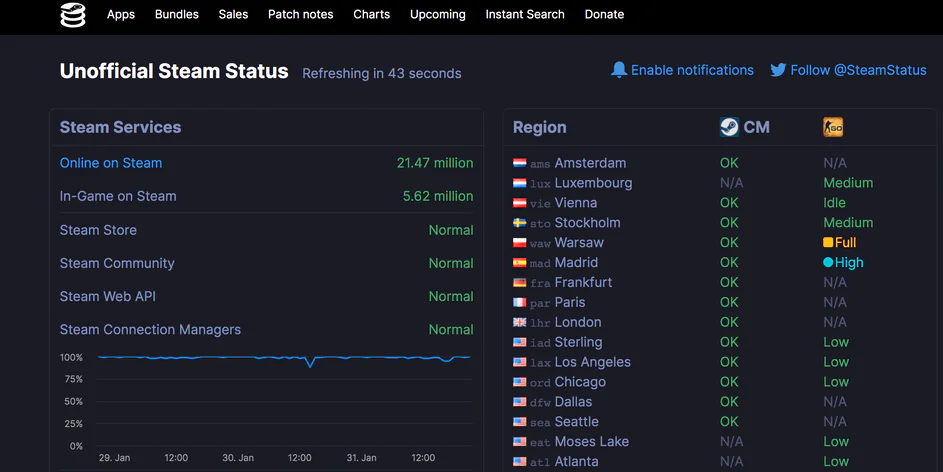Click the SteamDB logo icon
Viewport: 943px width, 472px height.
(x=73, y=15)
